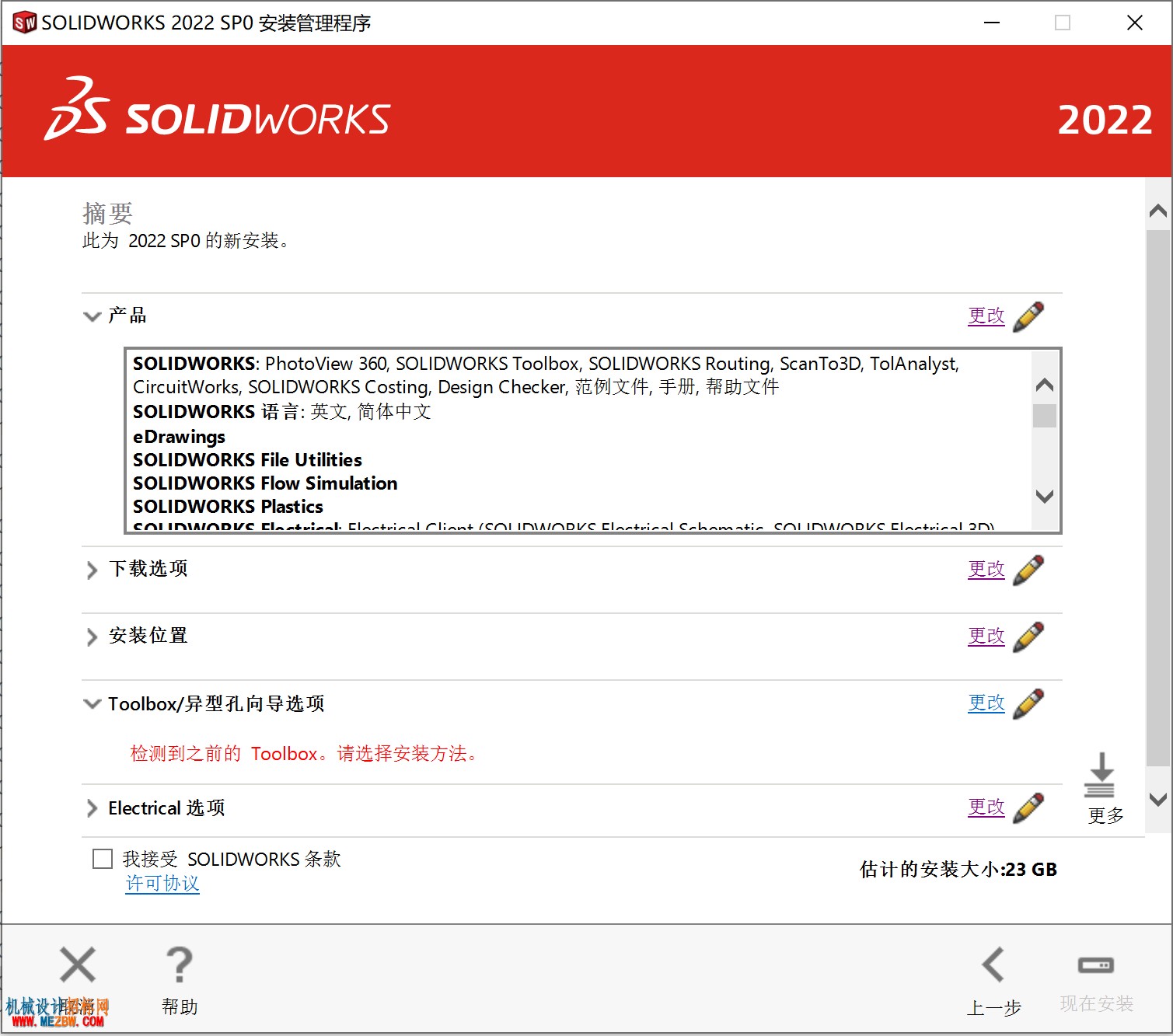Click main page scroll up arrow
This screenshot has height=1036, width=1173.
(1158, 211)
